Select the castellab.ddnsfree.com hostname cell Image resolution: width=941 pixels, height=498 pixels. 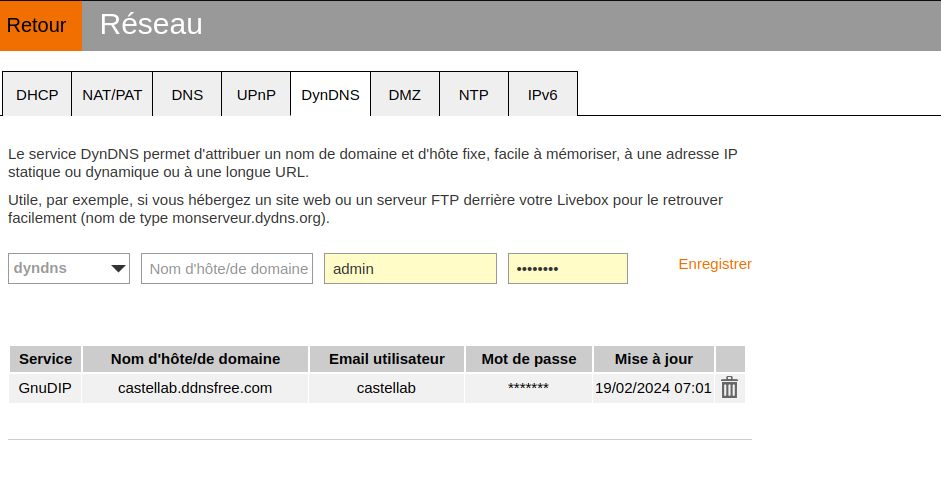pos(195,388)
